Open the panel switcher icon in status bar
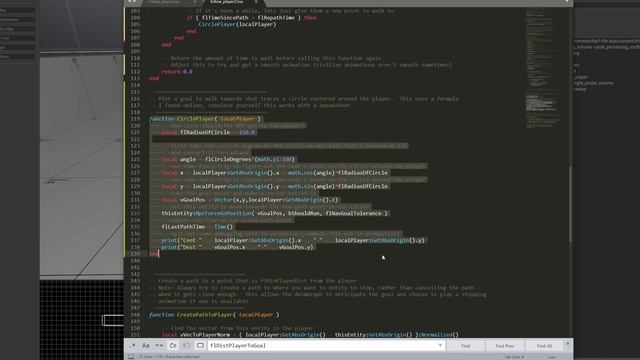This screenshot has height=360, width=640. click(131, 357)
